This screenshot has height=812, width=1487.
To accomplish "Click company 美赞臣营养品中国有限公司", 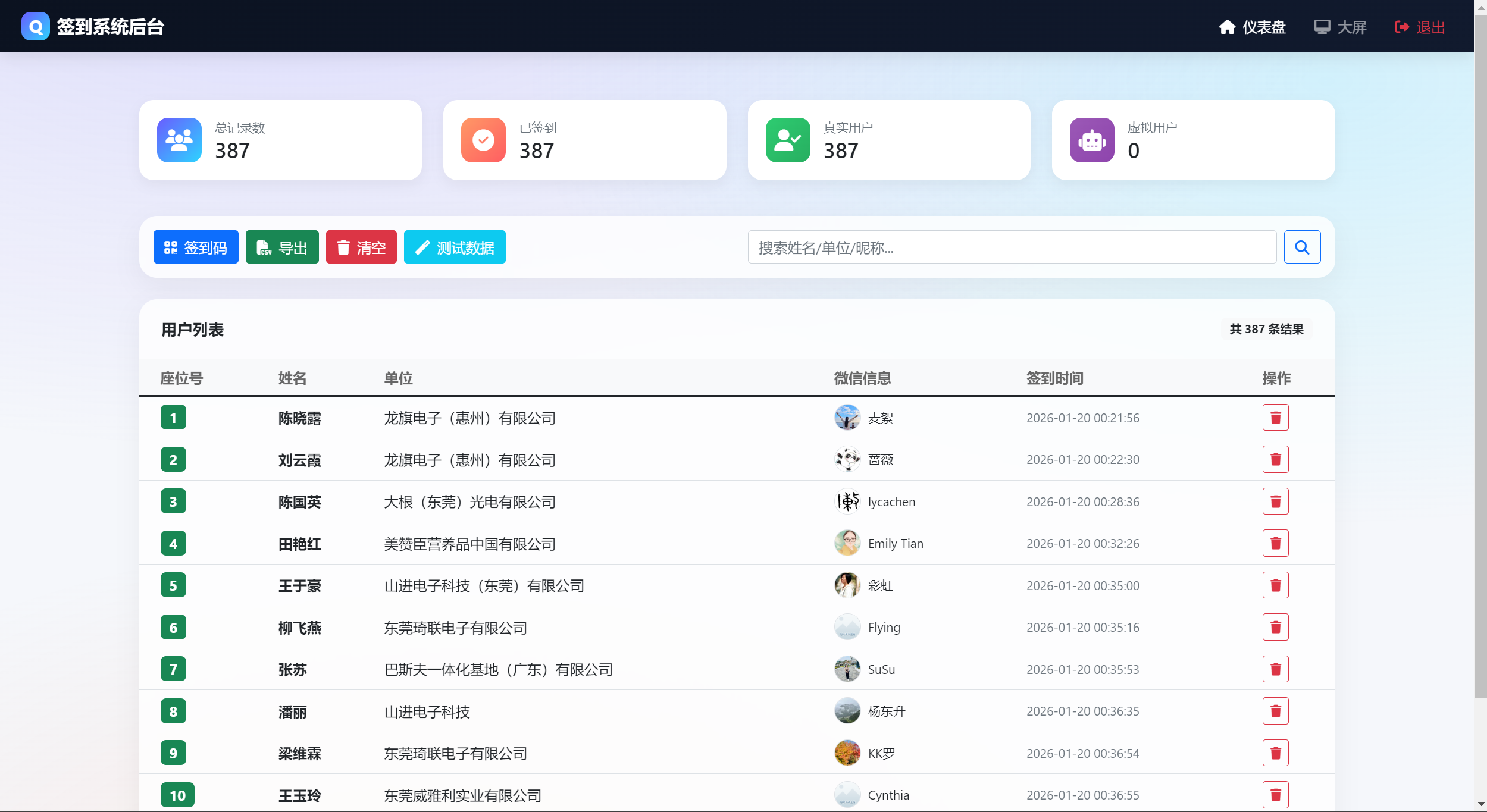I will click(x=470, y=544).
